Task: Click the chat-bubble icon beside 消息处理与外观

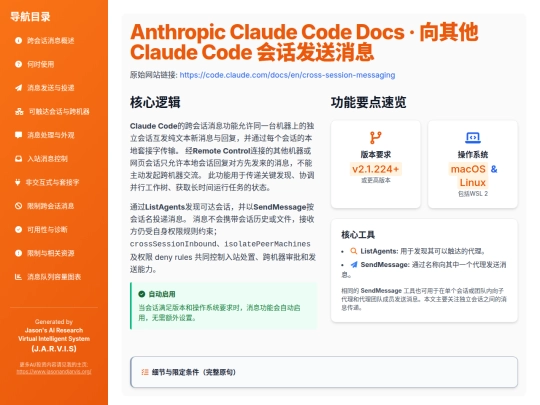Action: 18,135
